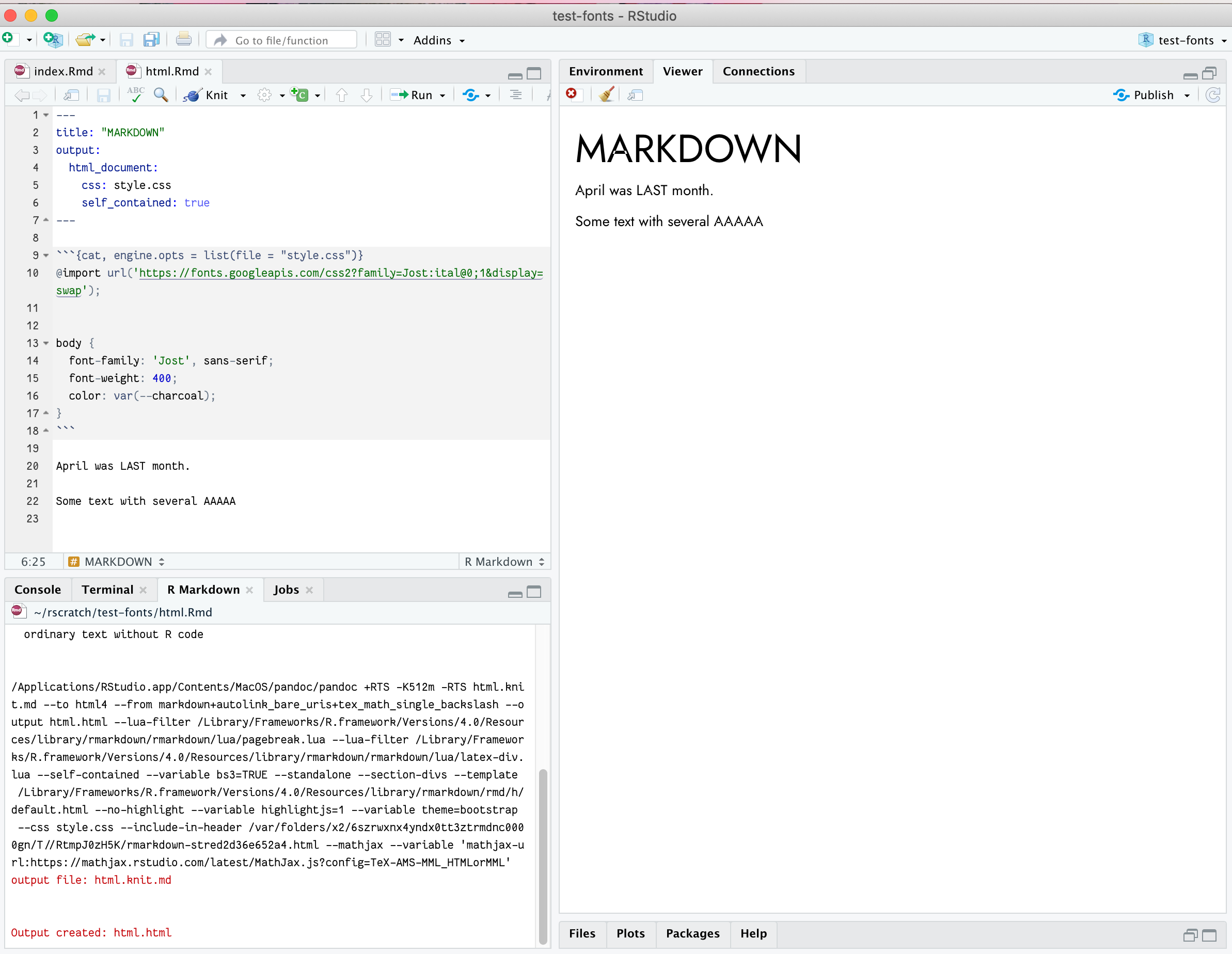Clear the Viewer pane with the broom icon
1232x954 pixels.
pyautogui.click(x=607, y=94)
